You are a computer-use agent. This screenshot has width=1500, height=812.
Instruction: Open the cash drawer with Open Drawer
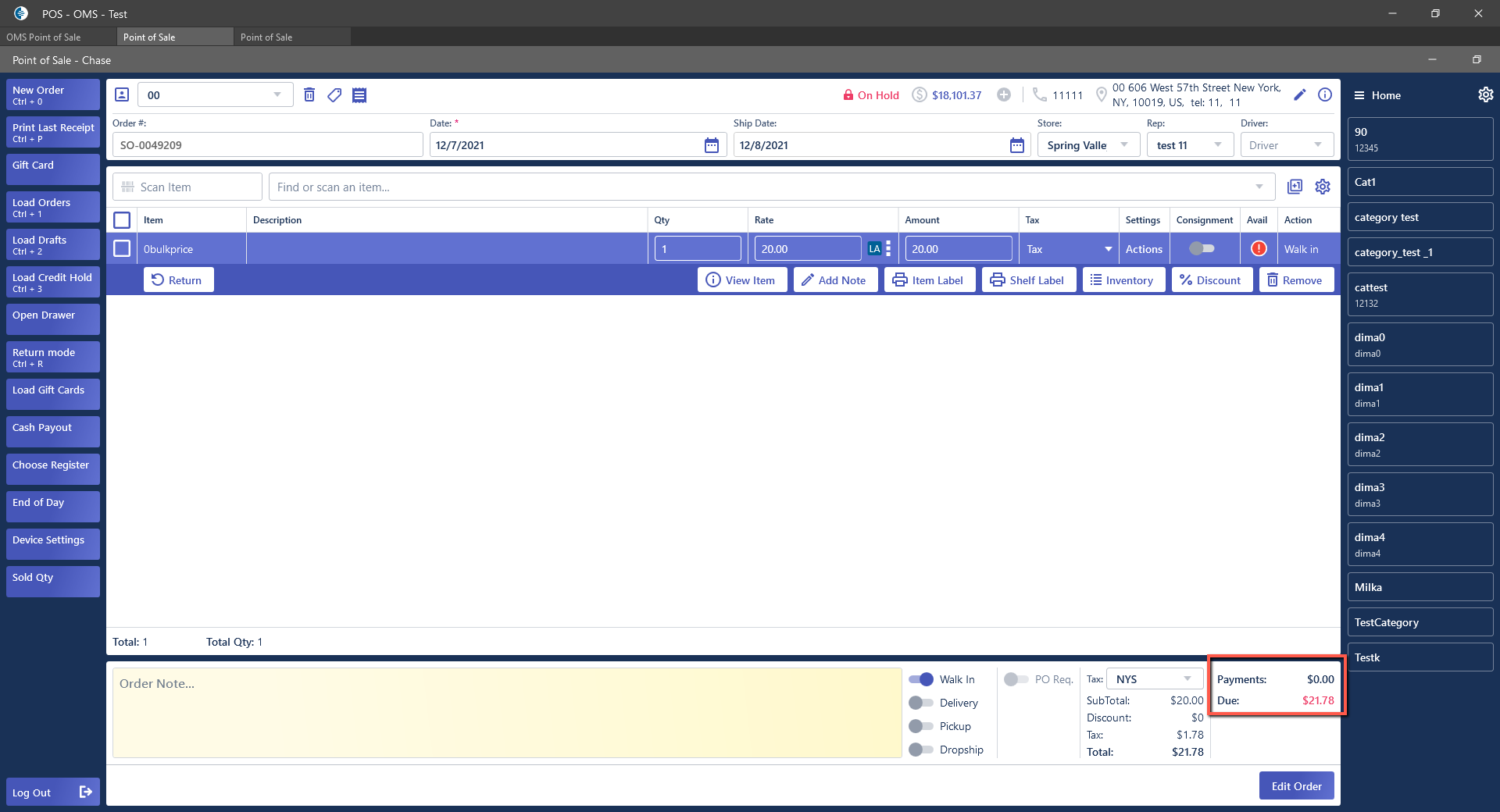click(x=53, y=319)
